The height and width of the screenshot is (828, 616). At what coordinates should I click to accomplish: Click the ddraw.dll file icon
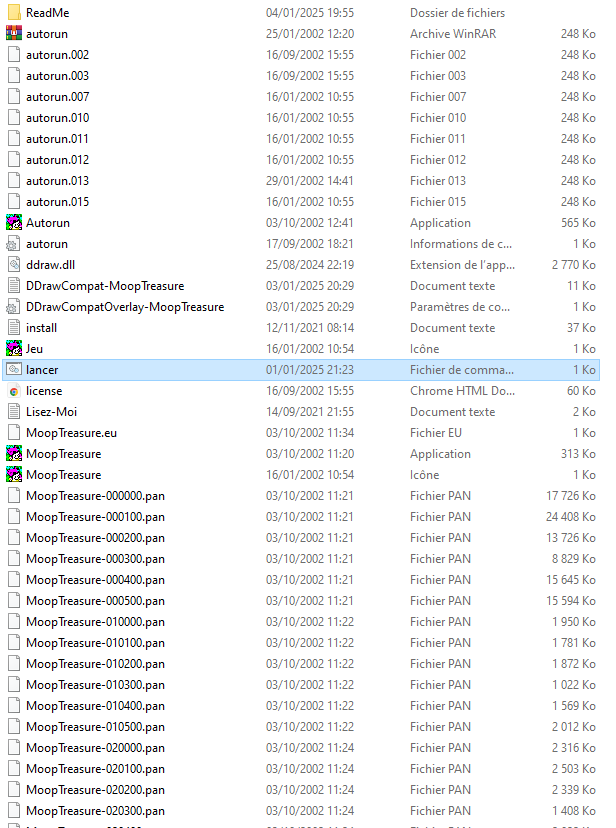(14, 265)
